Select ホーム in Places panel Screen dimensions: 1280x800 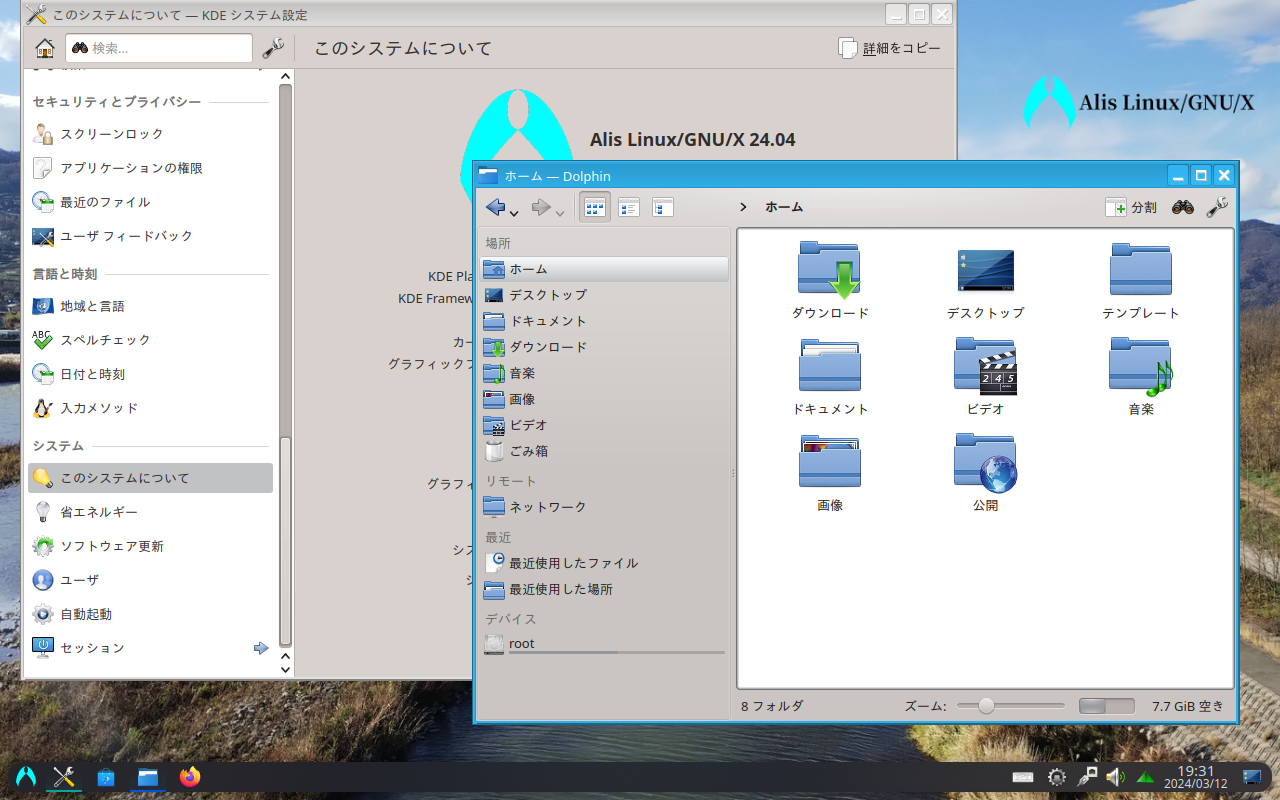click(604, 269)
